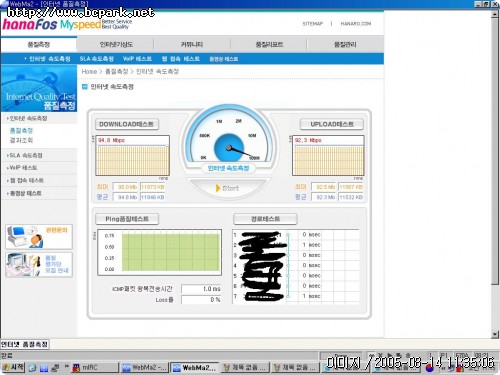Click the ICMP round-trip time field showing 1.0 ms
The height and width of the screenshot is (375, 500).
[x=201, y=289]
